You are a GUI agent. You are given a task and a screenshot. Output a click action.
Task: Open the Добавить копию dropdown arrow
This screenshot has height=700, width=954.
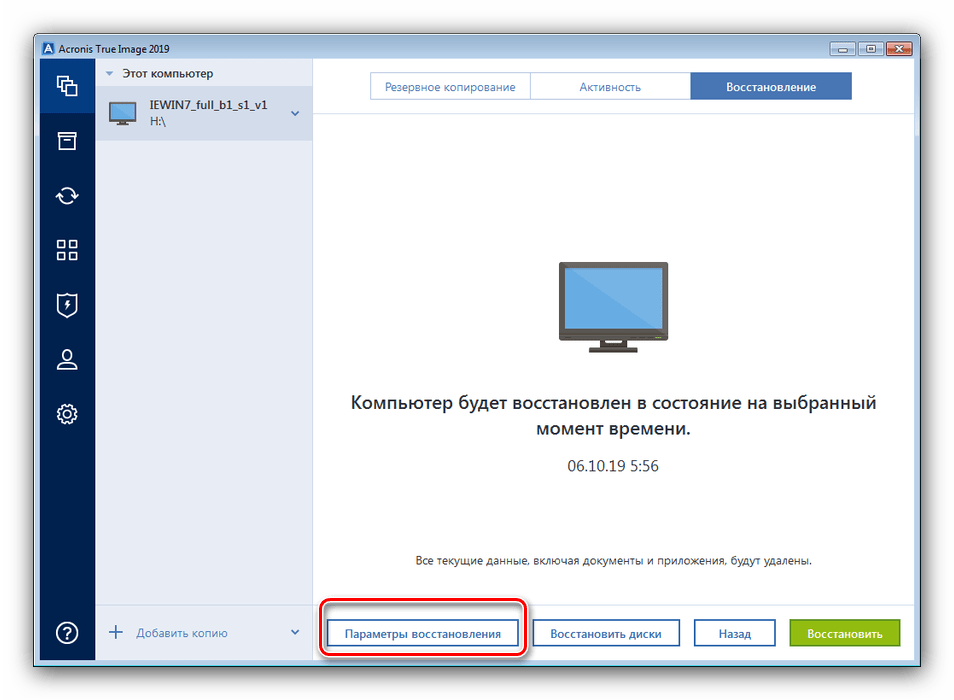click(295, 632)
